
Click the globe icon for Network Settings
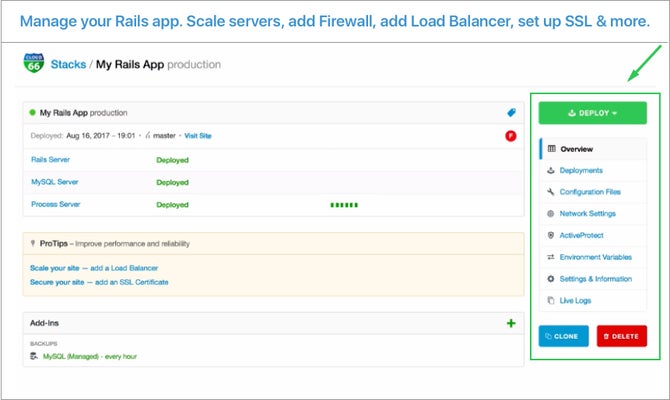click(551, 213)
